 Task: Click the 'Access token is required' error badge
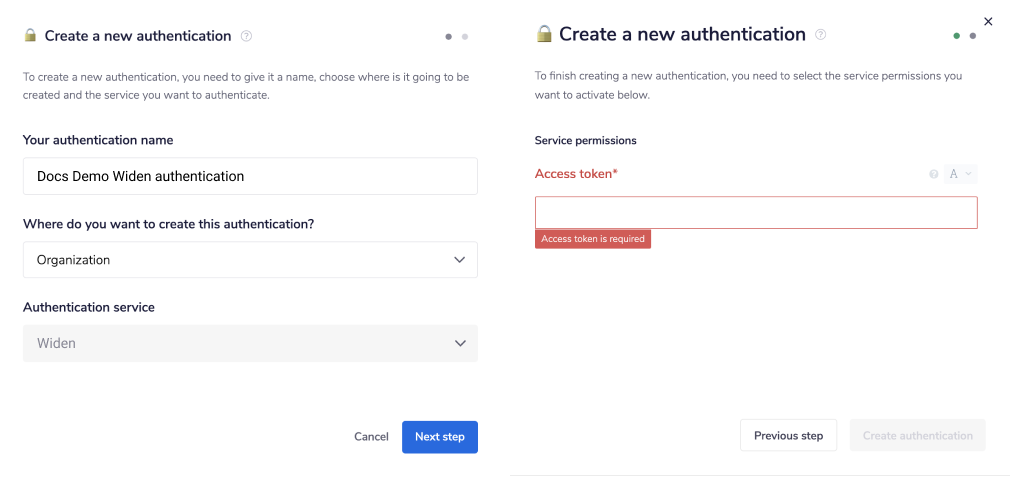(x=593, y=239)
